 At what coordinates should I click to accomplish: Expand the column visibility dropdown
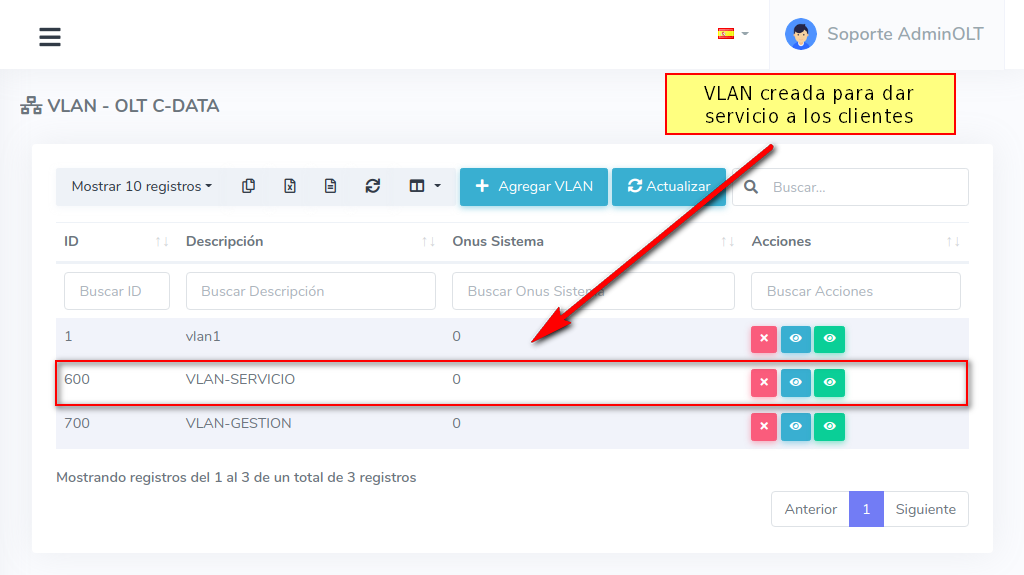(x=425, y=186)
